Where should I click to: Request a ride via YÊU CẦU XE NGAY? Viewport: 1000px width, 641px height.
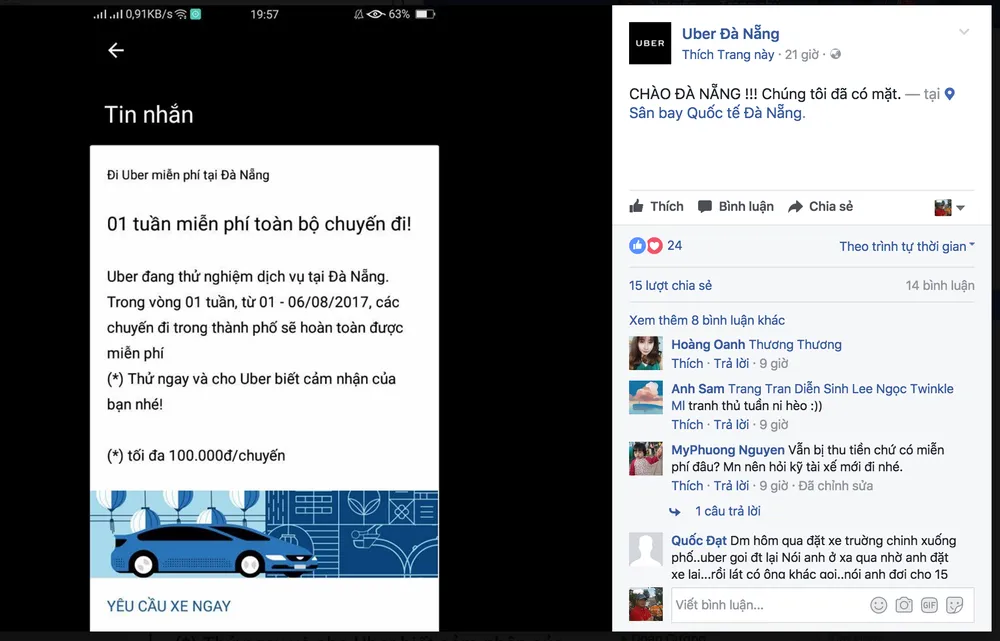pyautogui.click(x=170, y=606)
